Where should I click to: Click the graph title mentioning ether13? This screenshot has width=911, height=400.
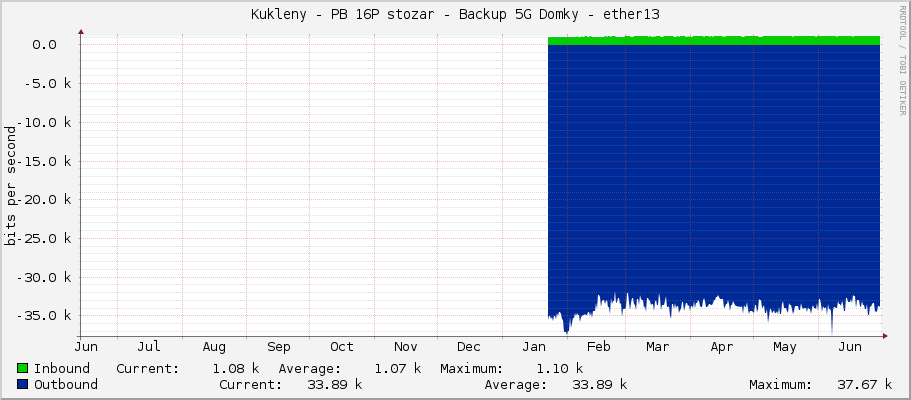pyautogui.click(x=455, y=15)
